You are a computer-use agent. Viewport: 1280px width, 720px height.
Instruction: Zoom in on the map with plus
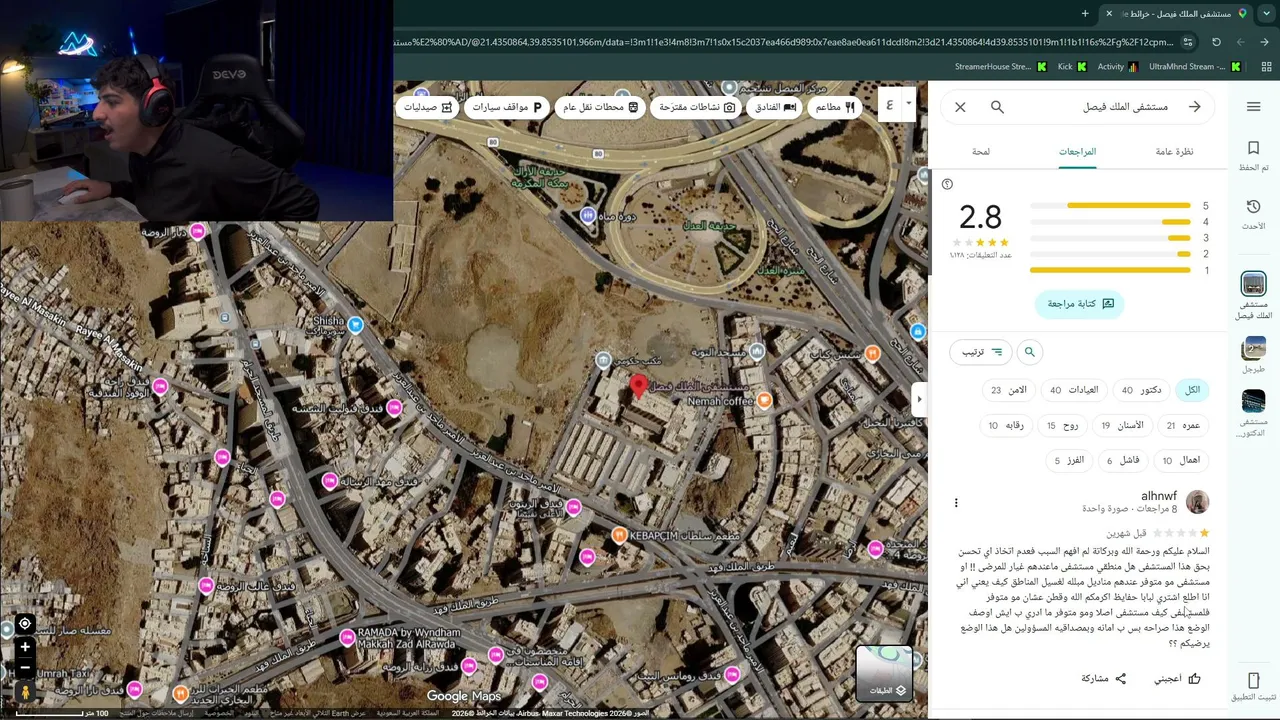point(25,647)
